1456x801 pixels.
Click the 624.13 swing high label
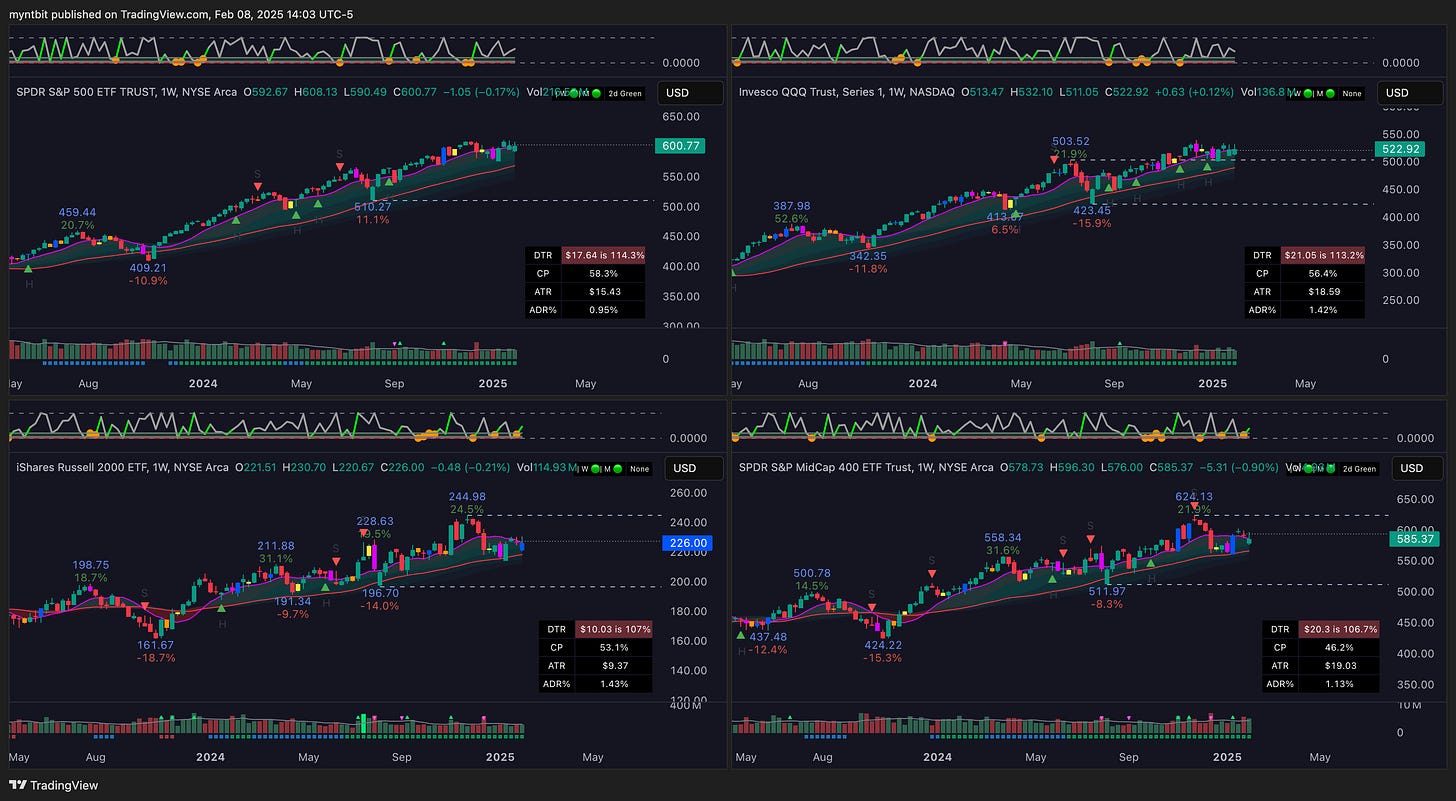(x=1193, y=497)
